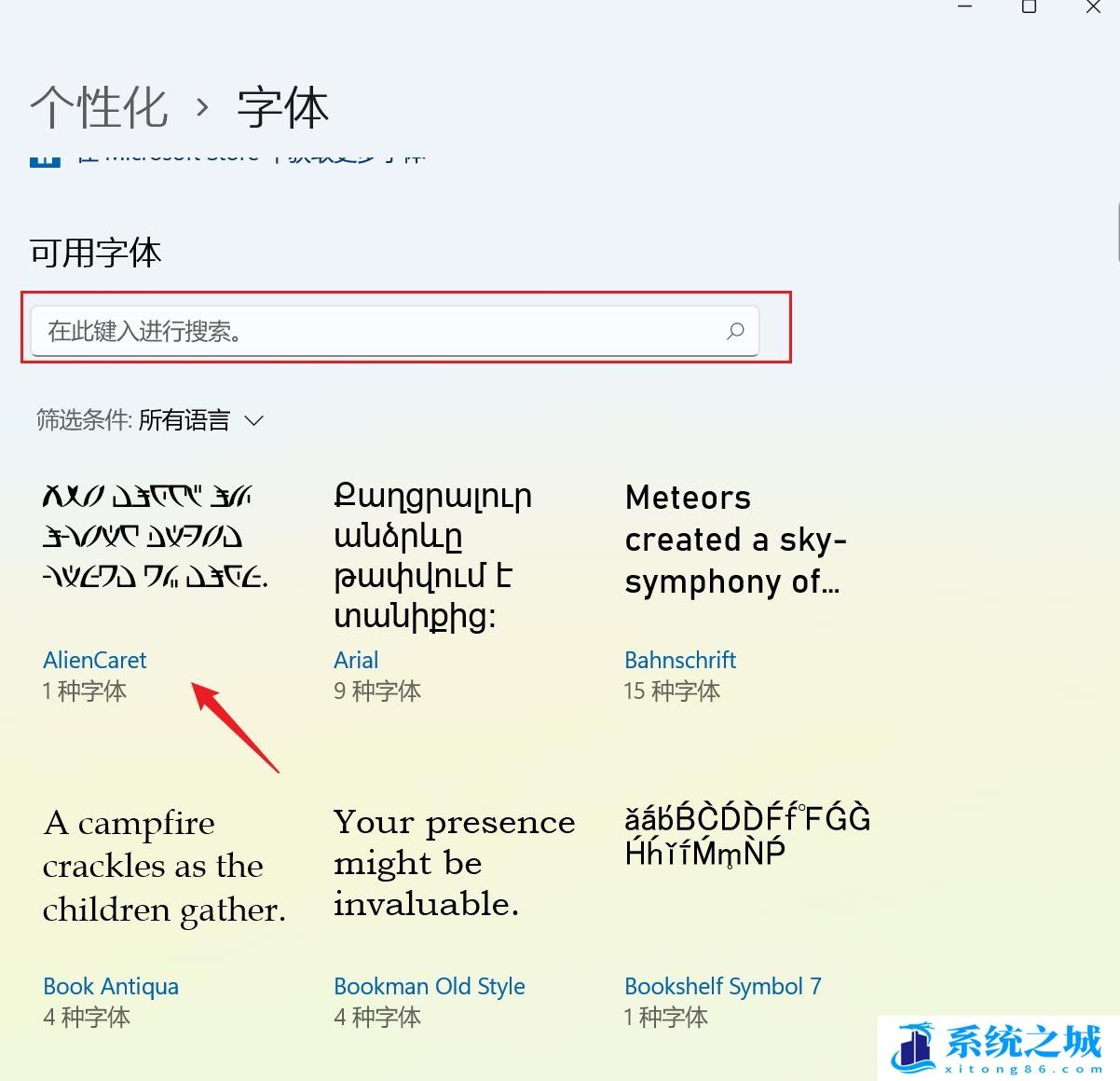Close the settings window
Image resolution: width=1120 pixels, height=1081 pixels.
click(x=1093, y=7)
